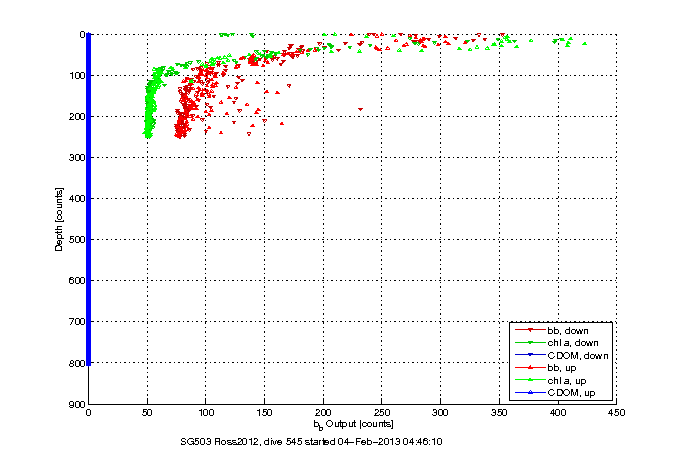Click the blue CDOM vertical line
This screenshot has width=681, height=454.
click(x=89, y=199)
